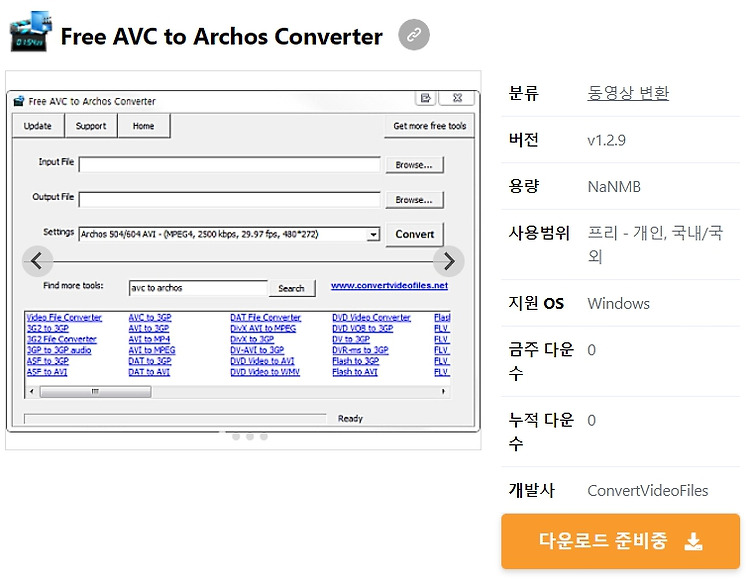
Task: Open the 3GP to 3GP audio link
Action: click(x=59, y=350)
